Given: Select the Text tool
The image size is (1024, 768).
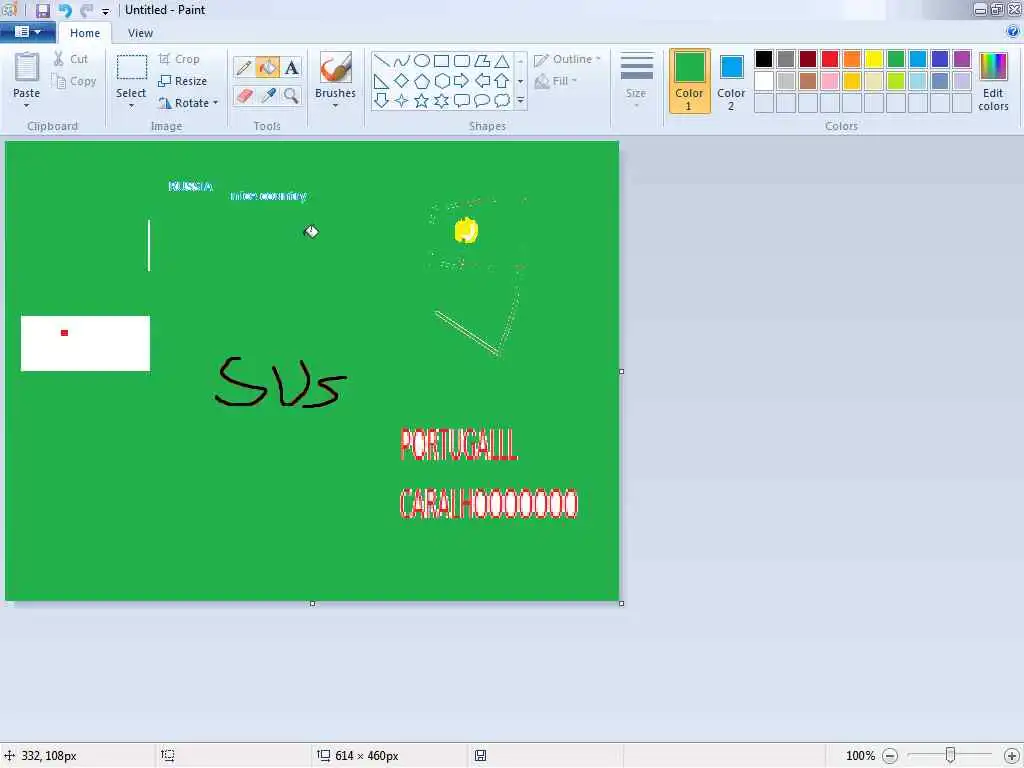Looking at the screenshot, I should 291,67.
